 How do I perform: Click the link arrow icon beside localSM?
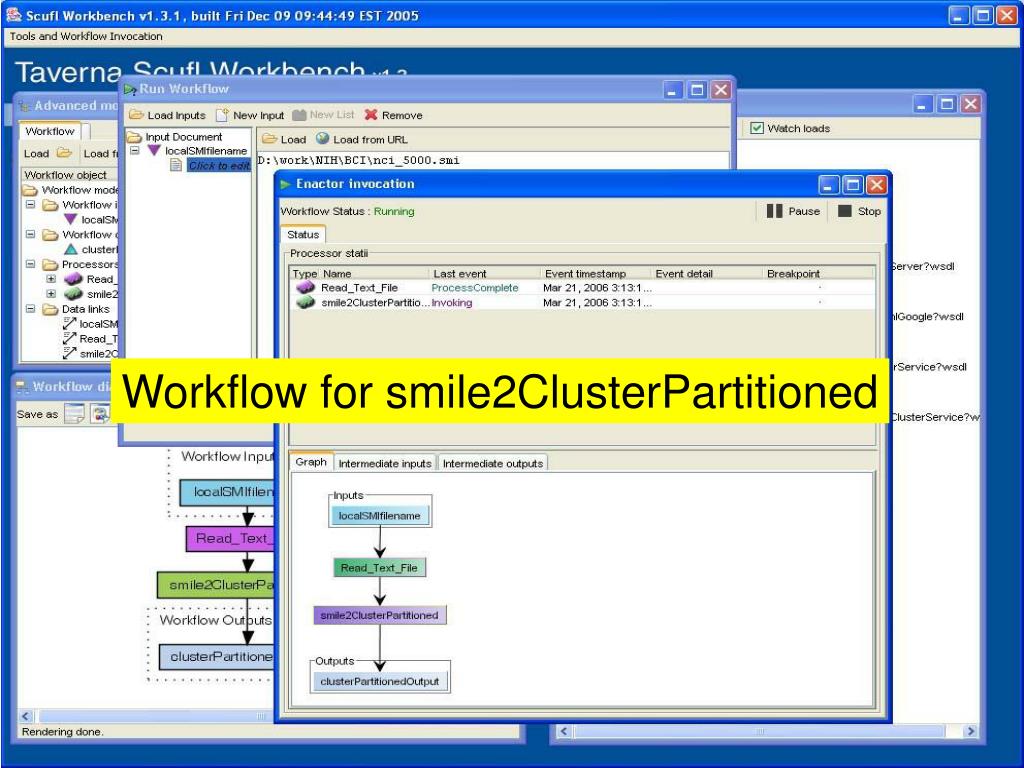pyautogui.click(x=70, y=323)
